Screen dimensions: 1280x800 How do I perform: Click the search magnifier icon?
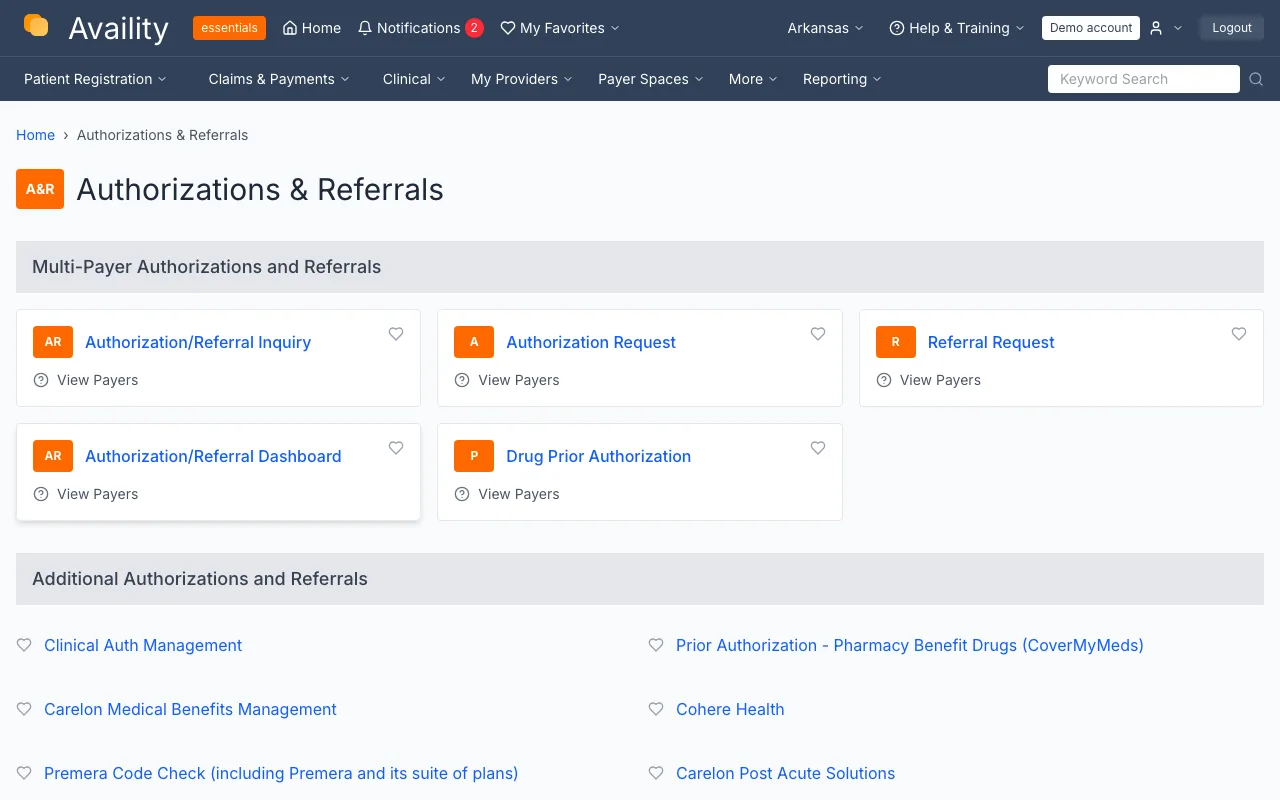(1257, 79)
